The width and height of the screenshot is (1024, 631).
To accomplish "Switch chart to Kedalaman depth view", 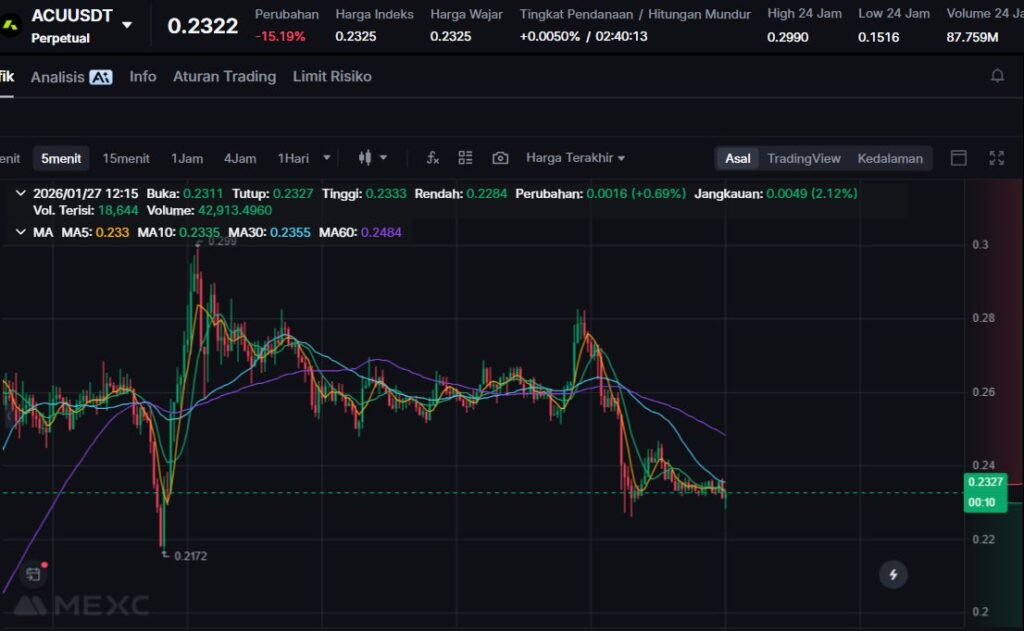I will tap(889, 158).
